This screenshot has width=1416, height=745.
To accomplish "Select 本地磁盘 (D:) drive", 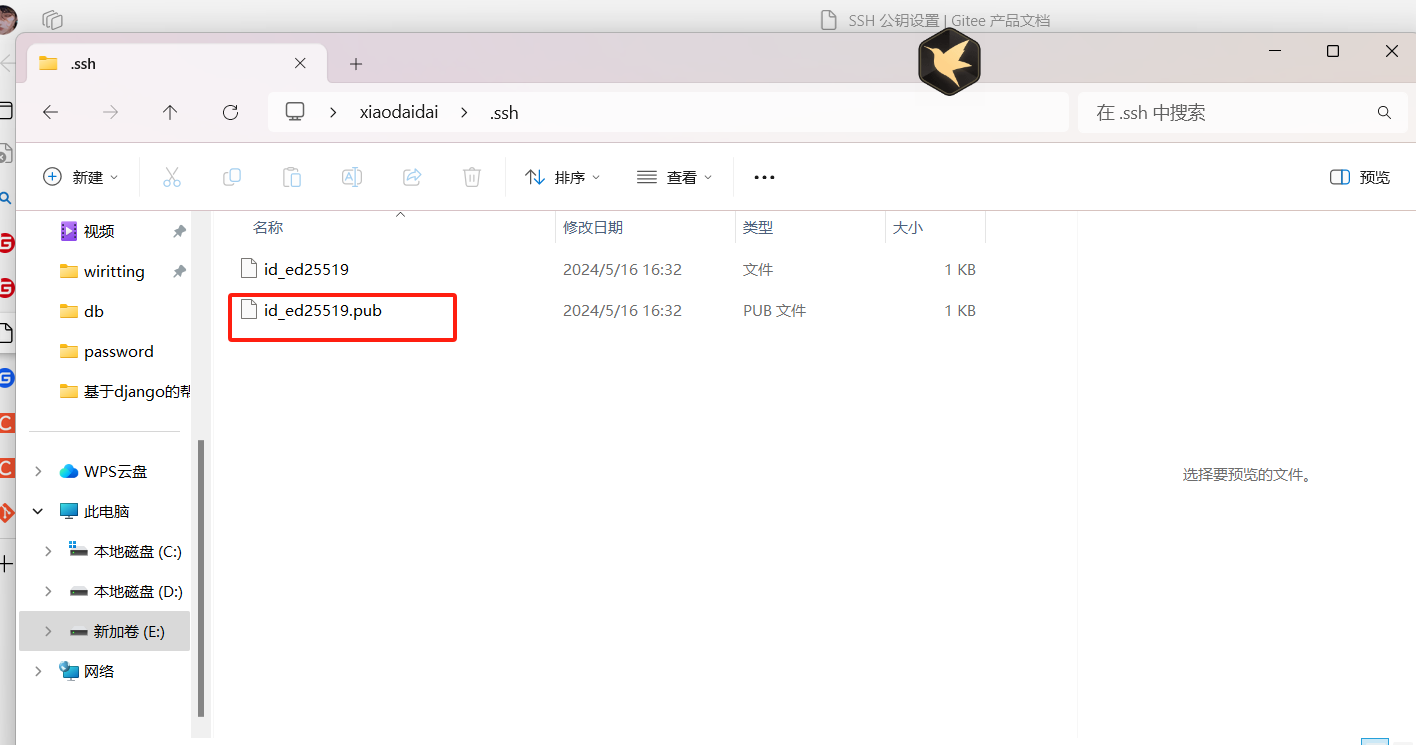I will (138, 591).
